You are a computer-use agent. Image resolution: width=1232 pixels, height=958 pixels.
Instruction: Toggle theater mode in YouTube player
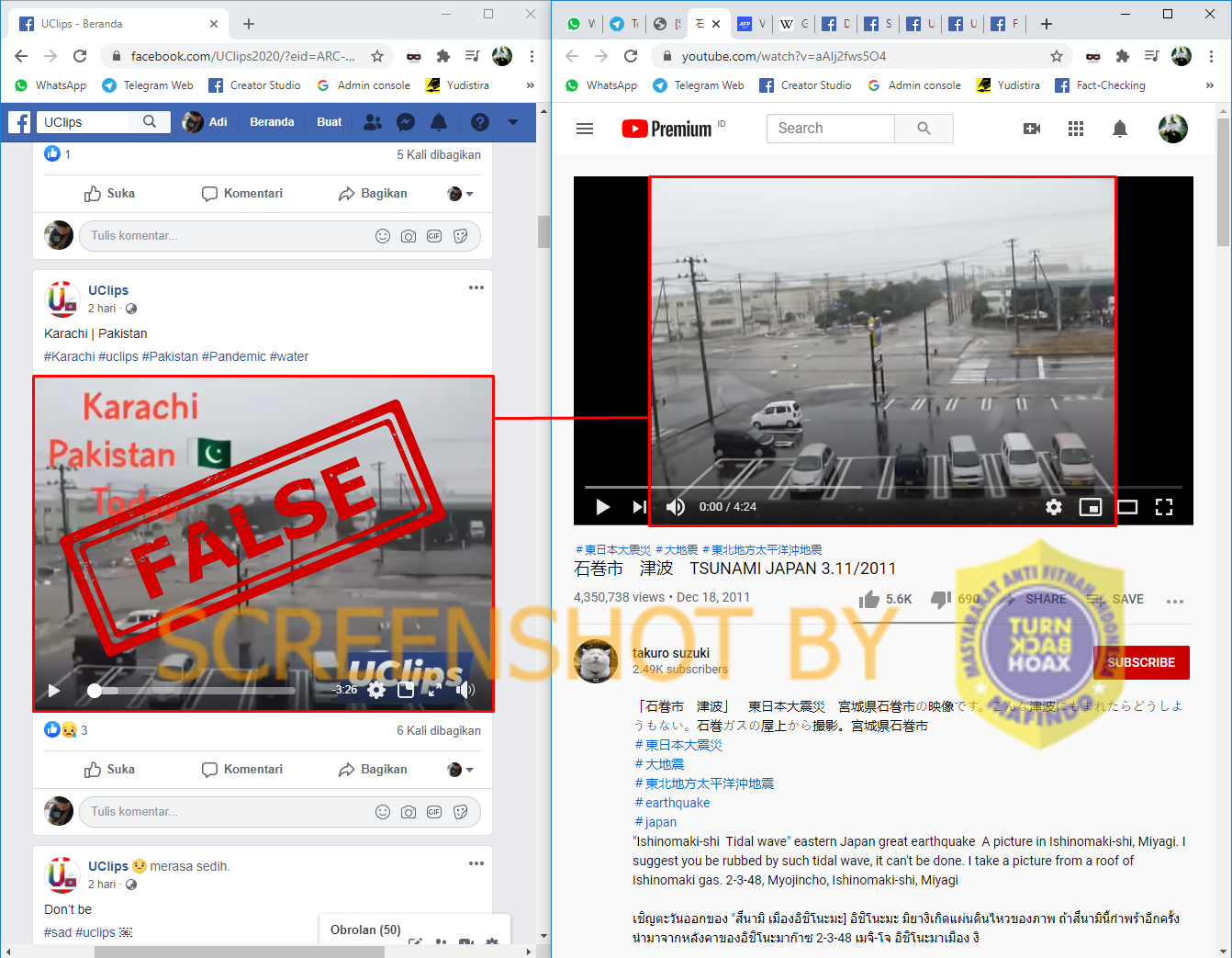coord(1127,507)
